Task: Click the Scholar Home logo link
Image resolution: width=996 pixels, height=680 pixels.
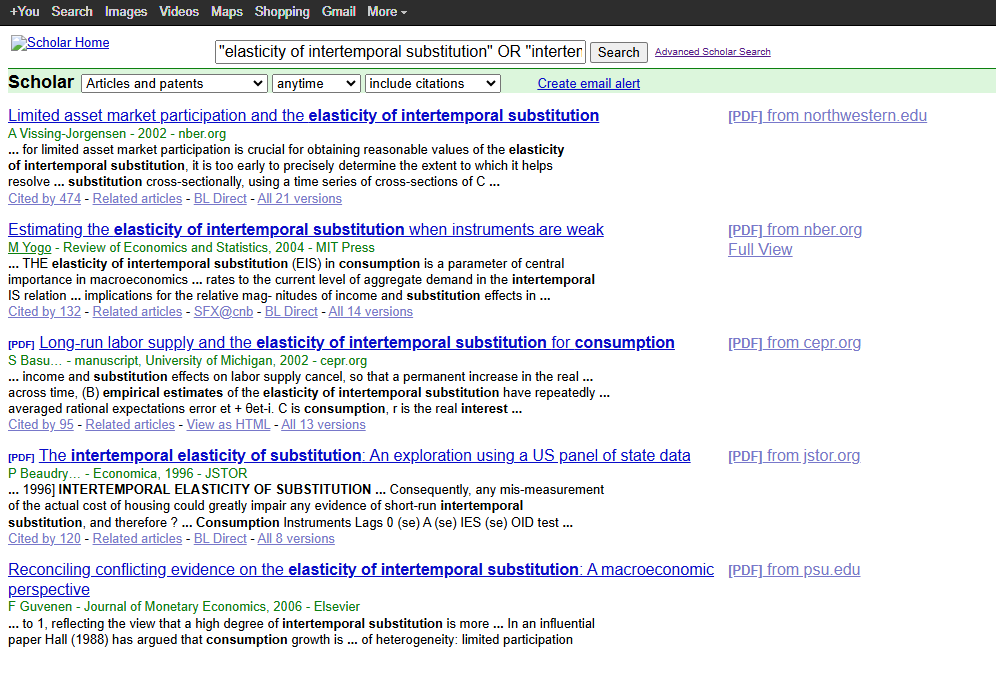Action: (x=60, y=43)
